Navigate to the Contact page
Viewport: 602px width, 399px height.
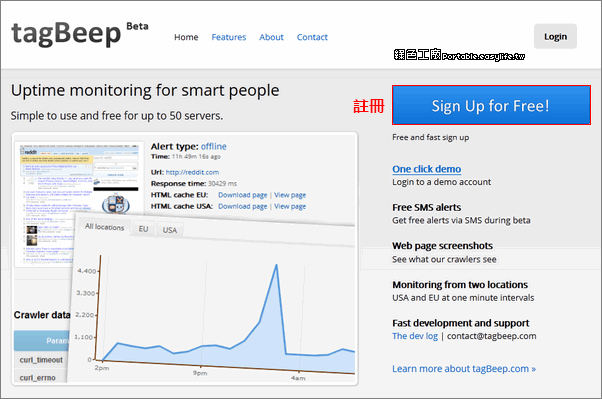(312, 37)
